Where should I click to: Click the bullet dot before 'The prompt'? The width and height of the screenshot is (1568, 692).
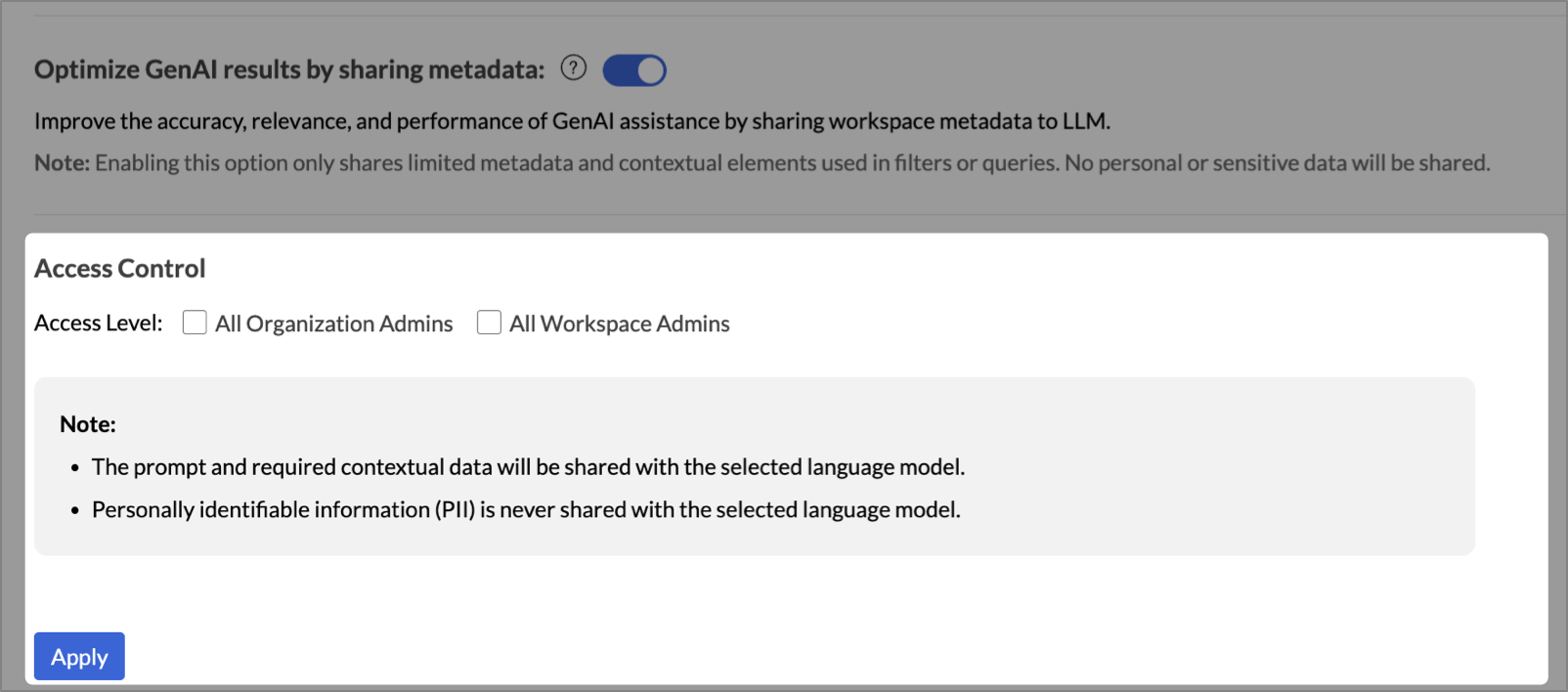pos(75,468)
